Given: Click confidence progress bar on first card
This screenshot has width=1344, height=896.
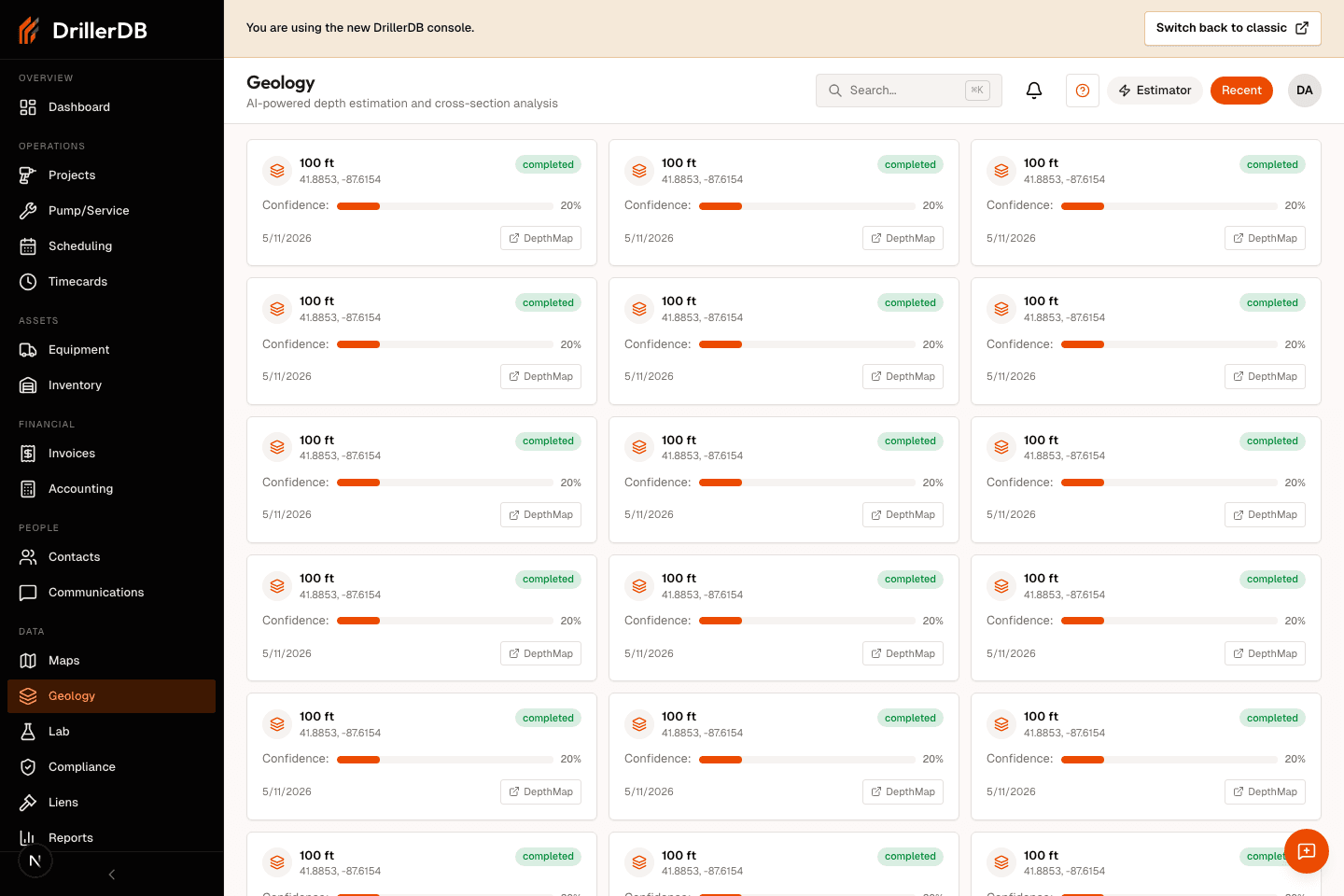Looking at the screenshot, I should tap(445, 206).
